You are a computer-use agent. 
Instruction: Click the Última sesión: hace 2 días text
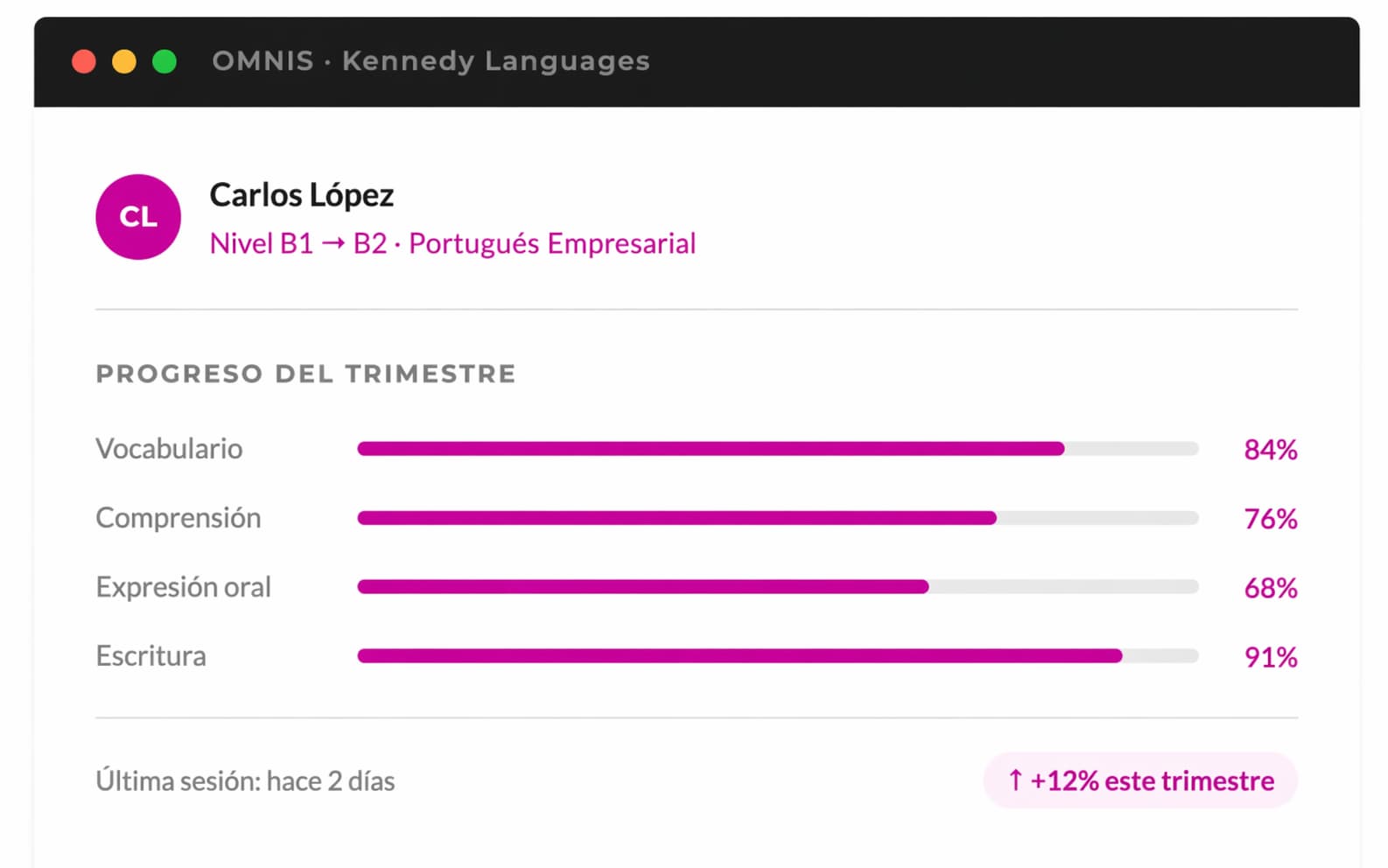pyautogui.click(x=244, y=780)
